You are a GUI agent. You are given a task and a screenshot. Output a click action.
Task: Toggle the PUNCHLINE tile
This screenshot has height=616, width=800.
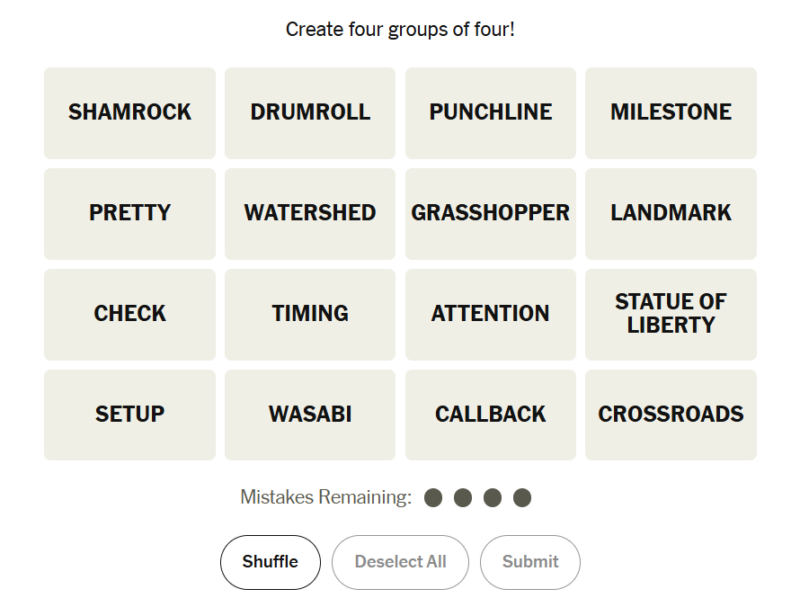point(490,112)
